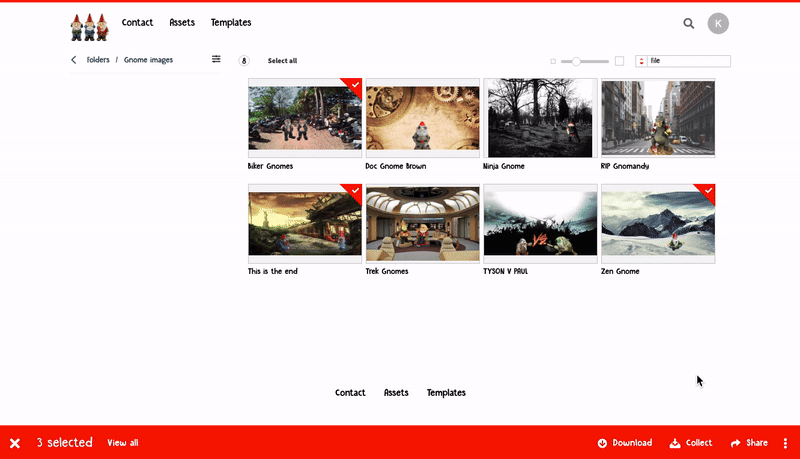Open the Biker Gnomes image

[305, 118]
